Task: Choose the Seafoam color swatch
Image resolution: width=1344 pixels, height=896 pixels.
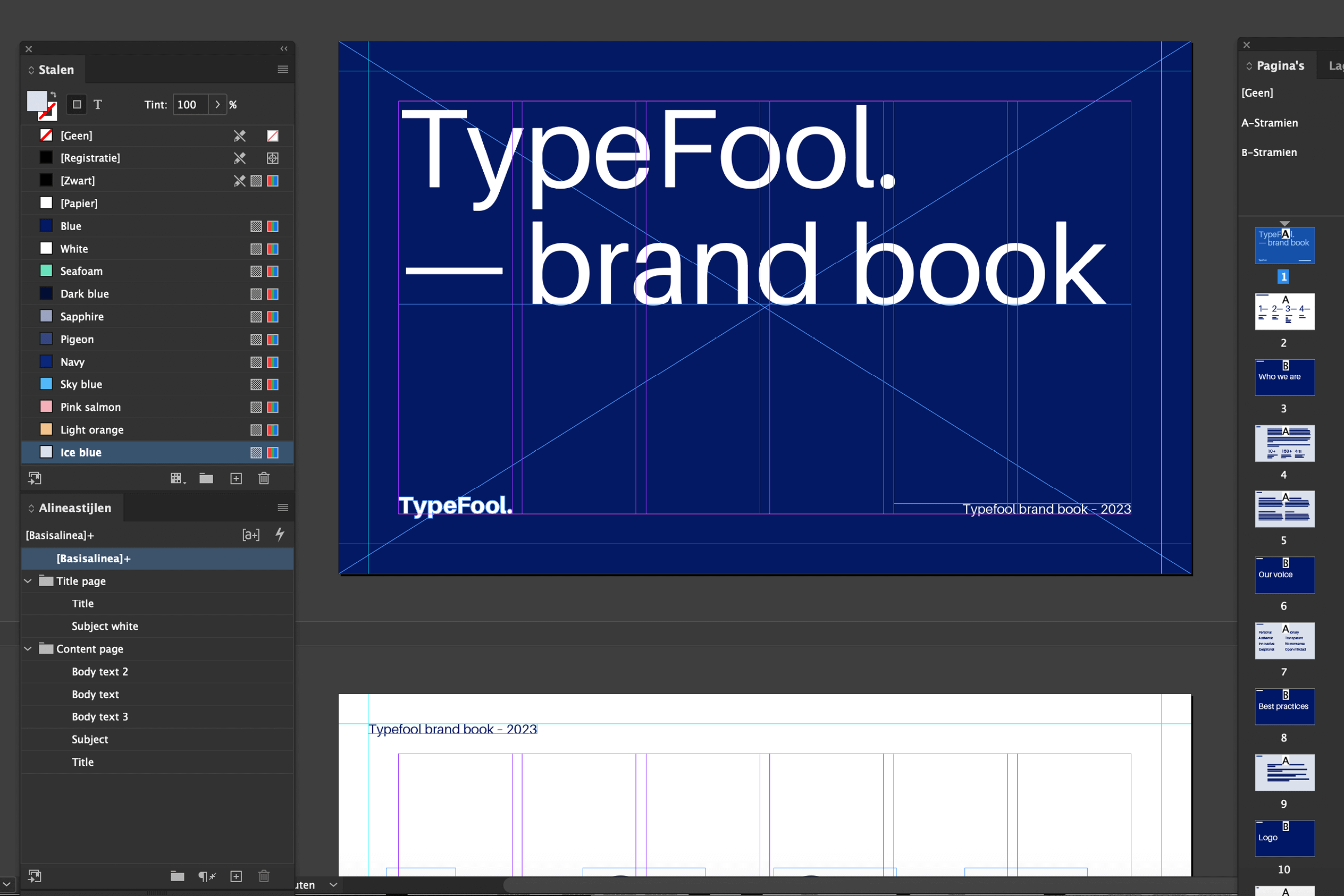Action: pyautogui.click(x=81, y=271)
